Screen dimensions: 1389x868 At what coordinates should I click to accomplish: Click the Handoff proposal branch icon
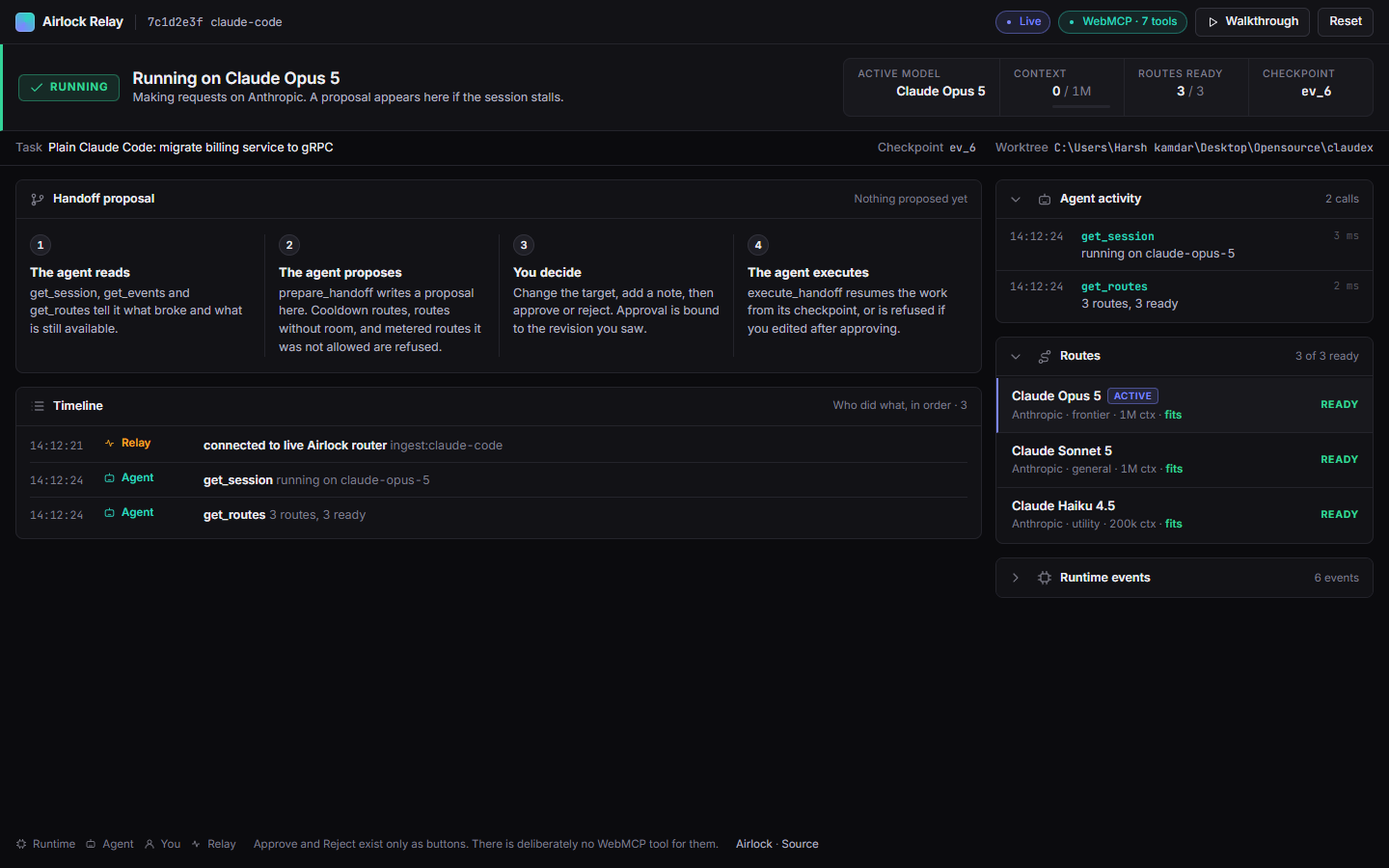38,200
